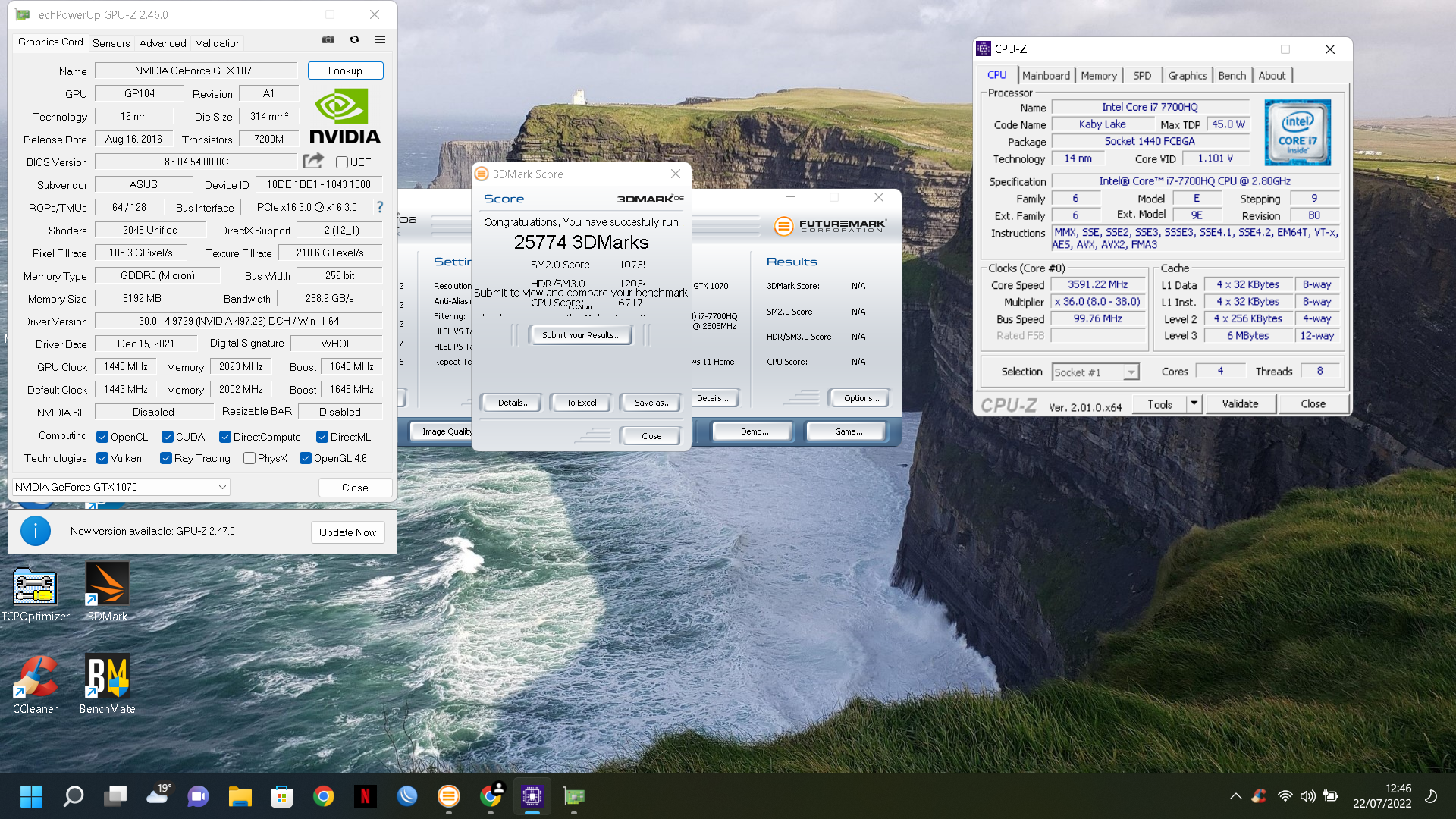
Task: Toggle the DirectML checkbox
Action: [322, 437]
